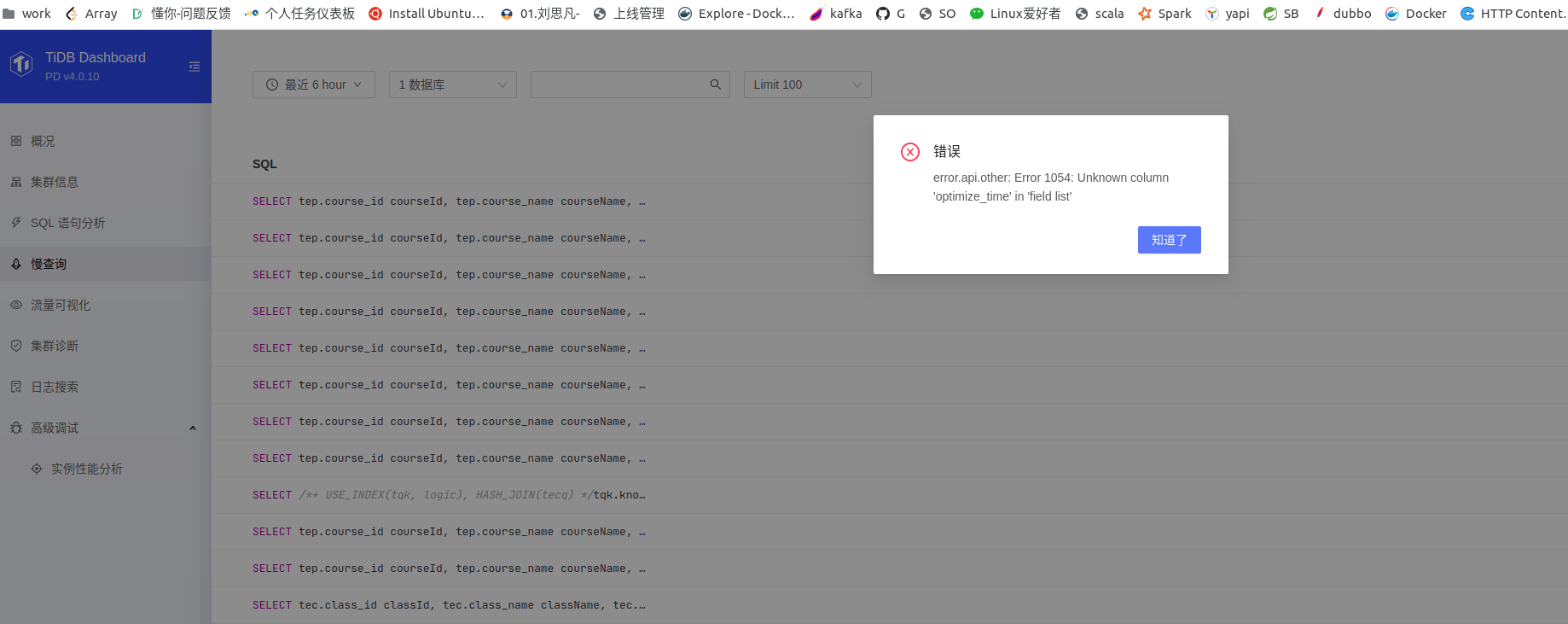
Task: Open the 流量可视化 page
Action: pos(106,305)
